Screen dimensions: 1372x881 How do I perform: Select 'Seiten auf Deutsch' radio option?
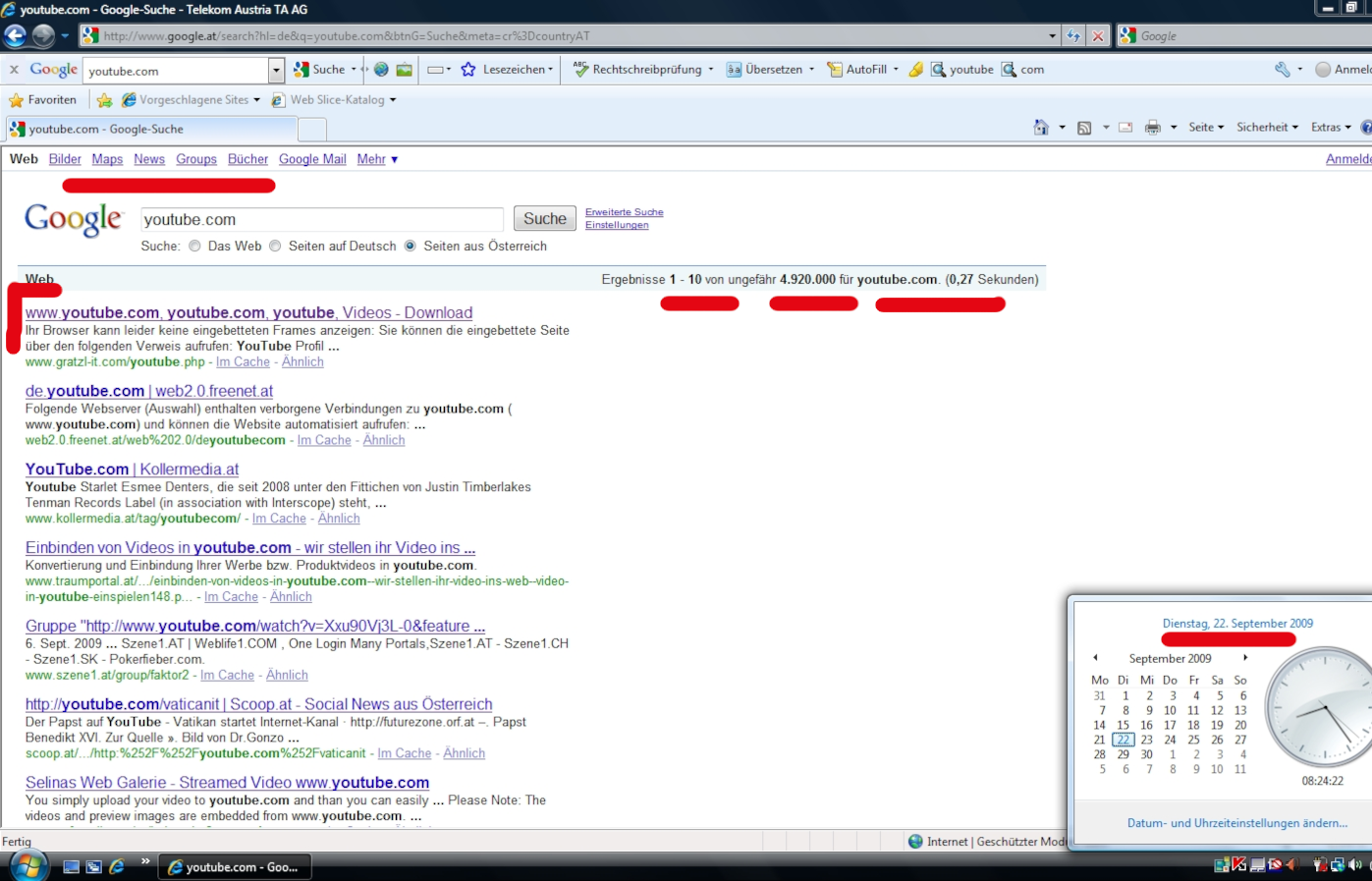tap(275, 247)
